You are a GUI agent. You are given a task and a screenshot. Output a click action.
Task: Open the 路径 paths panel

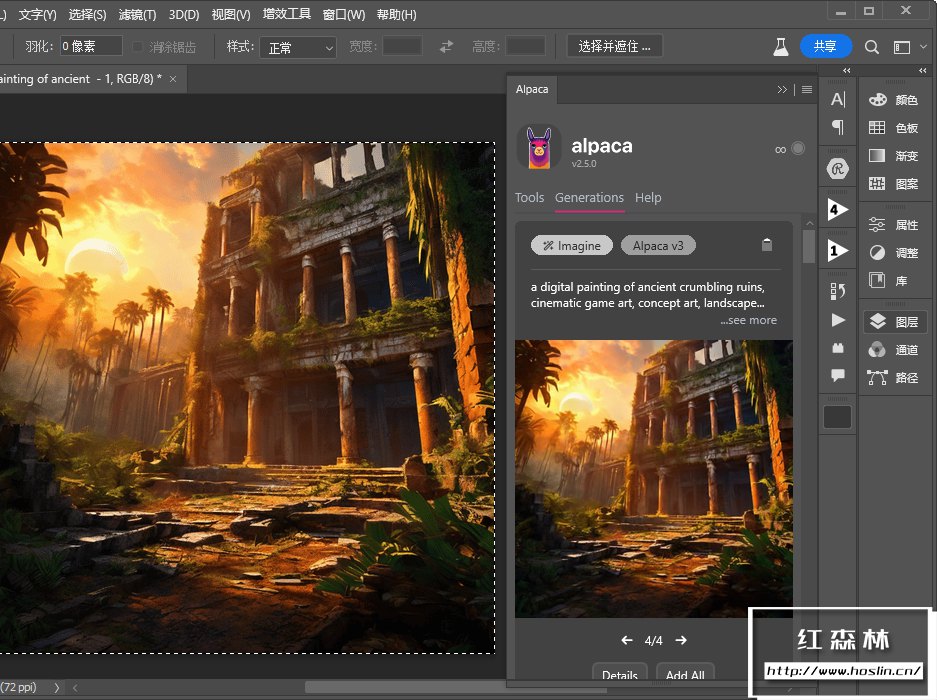pyautogui.click(x=894, y=378)
